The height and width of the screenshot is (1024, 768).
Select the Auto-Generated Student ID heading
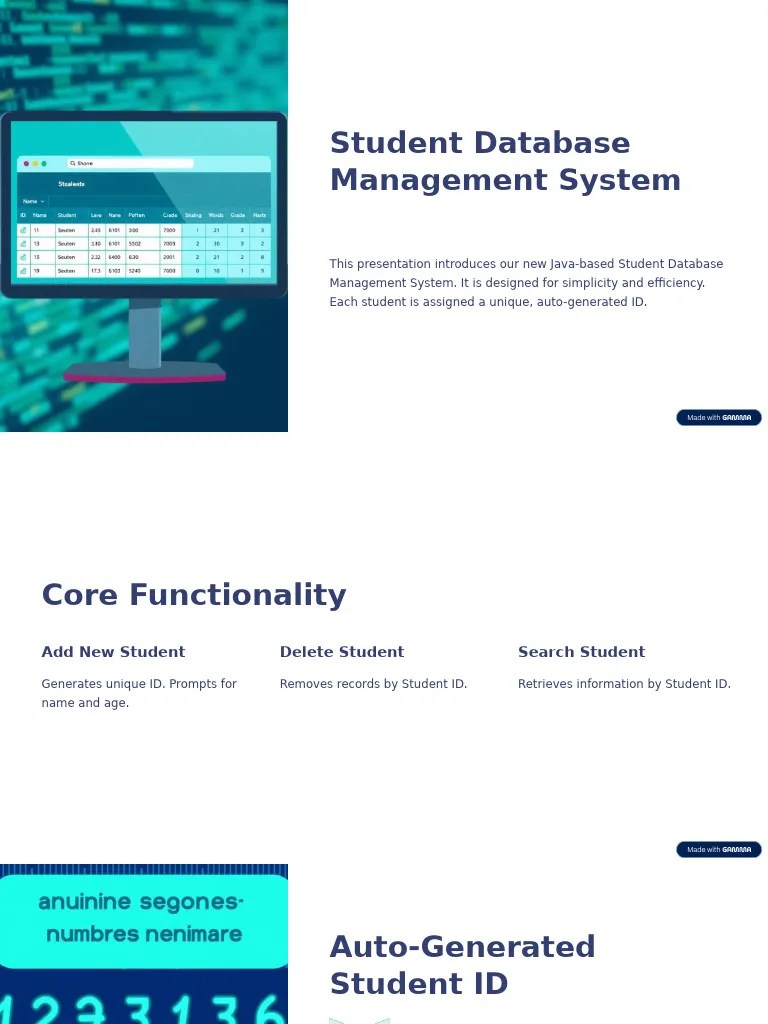point(462,965)
